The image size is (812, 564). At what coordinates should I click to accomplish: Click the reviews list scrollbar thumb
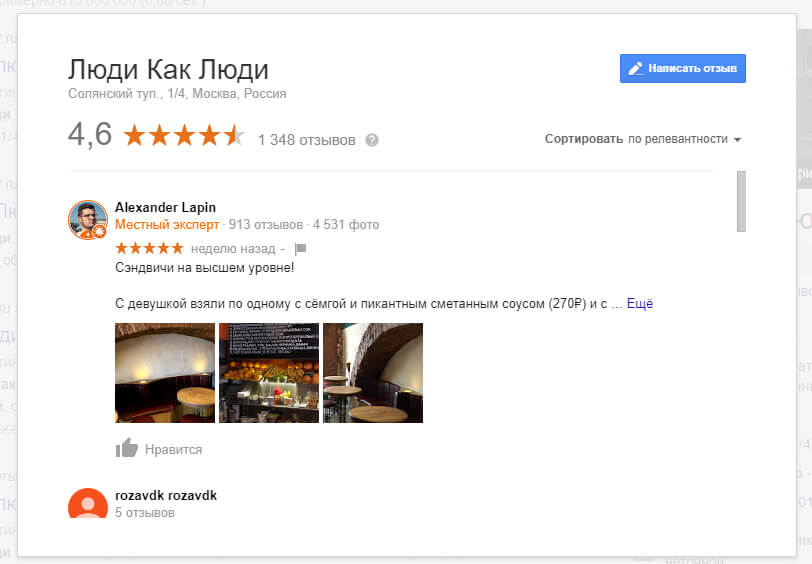(741, 201)
